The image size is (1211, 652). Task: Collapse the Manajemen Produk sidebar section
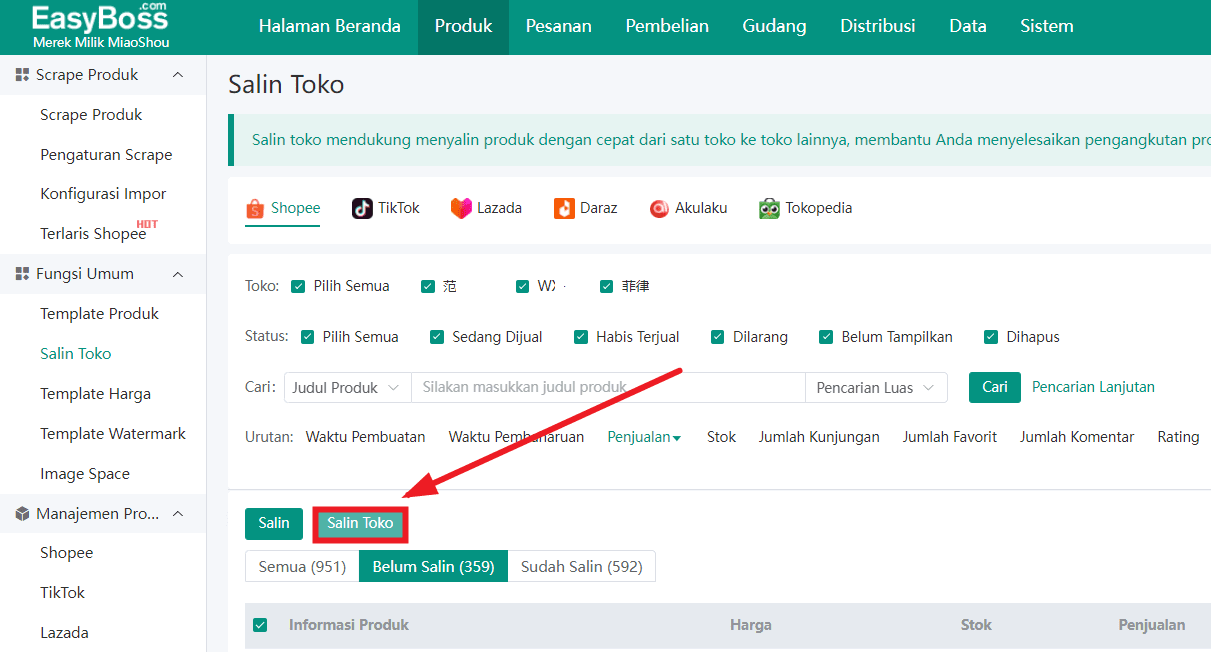tap(178, 514)
